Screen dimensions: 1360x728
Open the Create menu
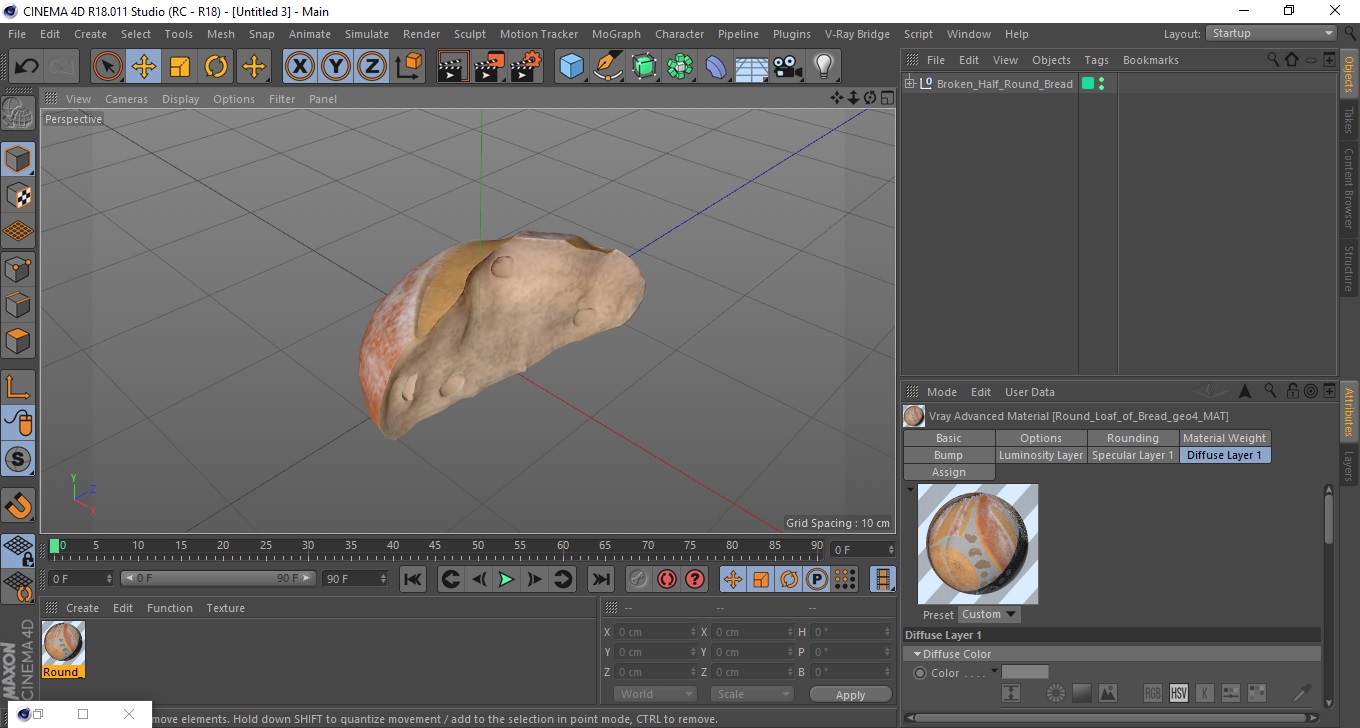(90, 34)
